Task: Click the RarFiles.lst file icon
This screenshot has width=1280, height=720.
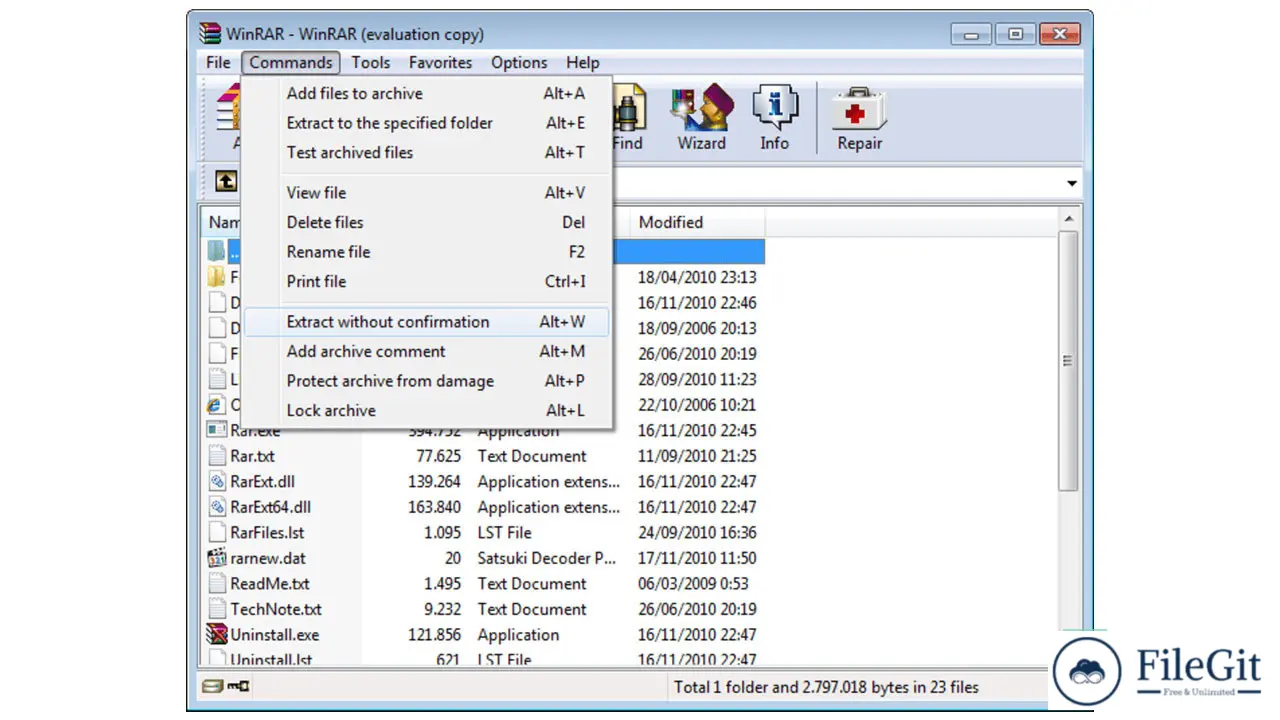Action: pos(217,532)
